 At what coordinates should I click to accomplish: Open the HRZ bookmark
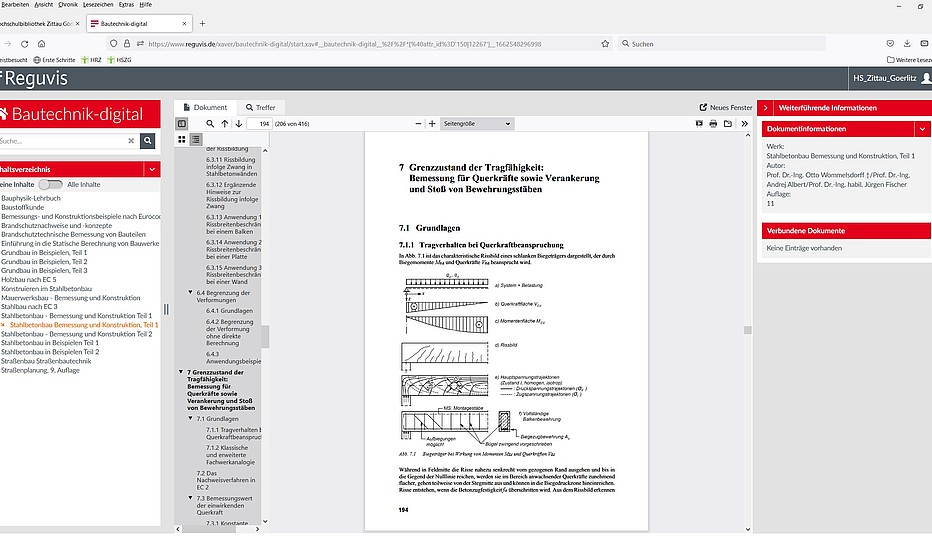click(x=92, y=60)
